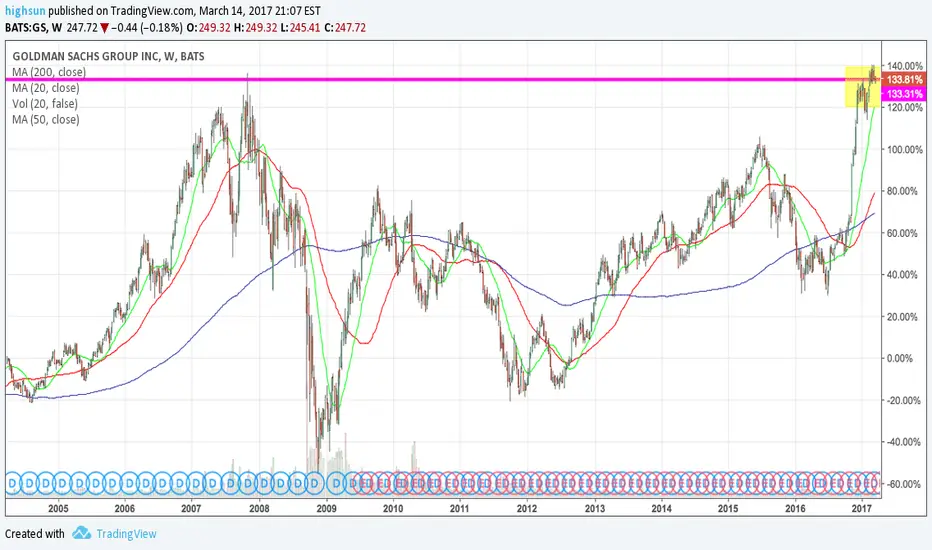Click the 2012 year label on time axis
Image resolution: width=932 pixels, height=550 pixels.
527,508
